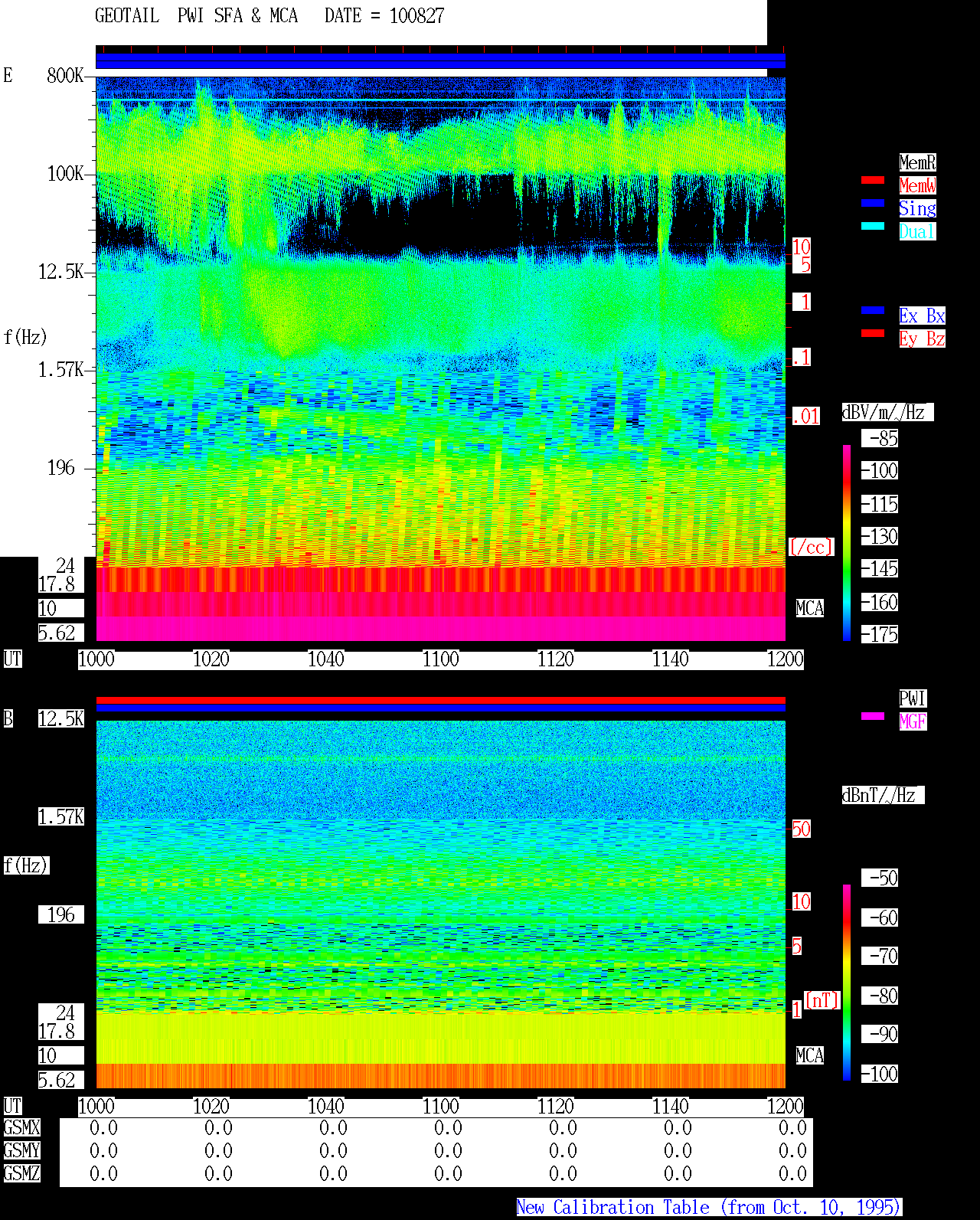Click the GSMZ row label
The width and height of the screenshot is (980, 1220).
[21, 1173]
